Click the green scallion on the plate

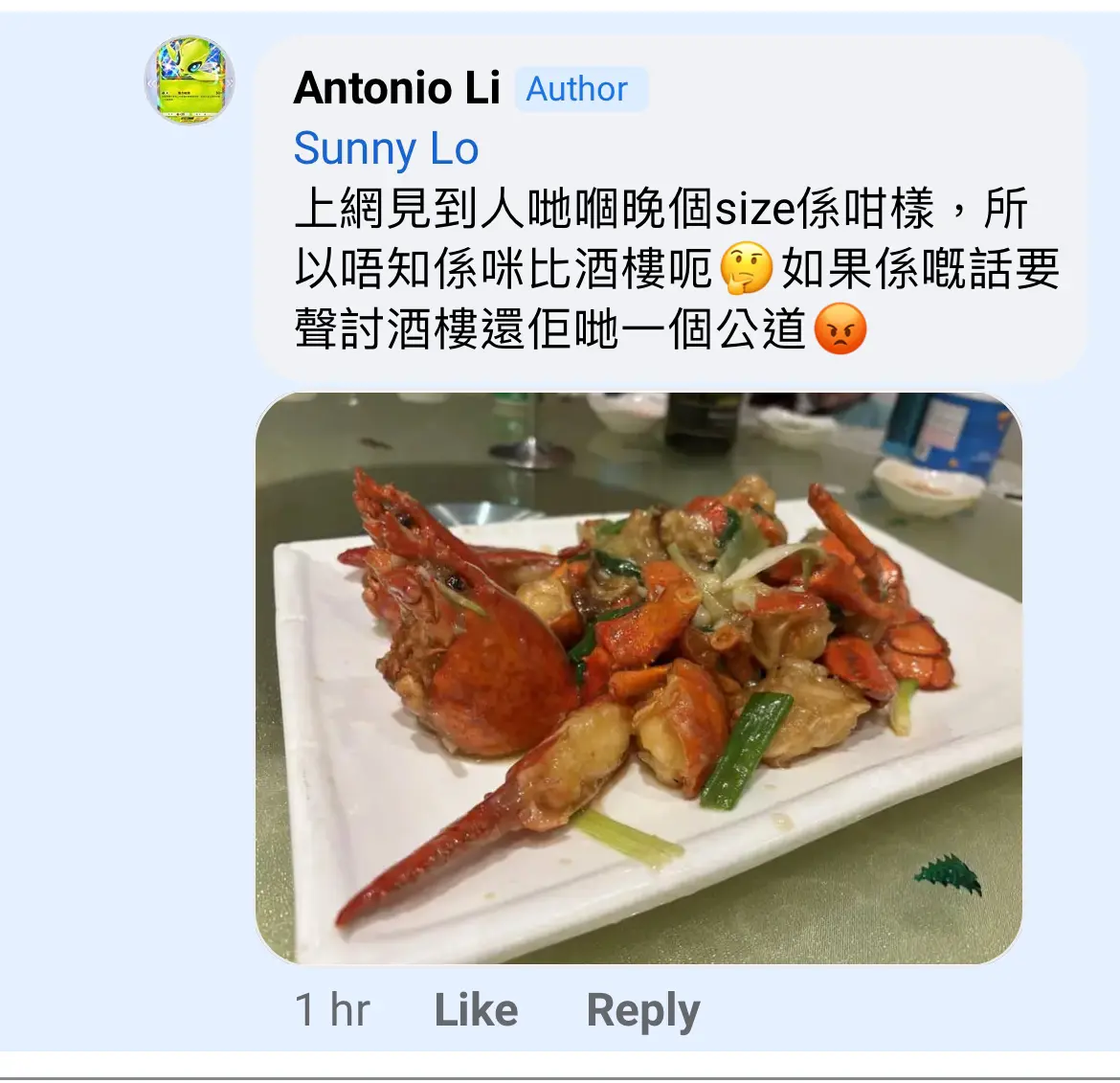pyautogui.click(x=747, y=750)
